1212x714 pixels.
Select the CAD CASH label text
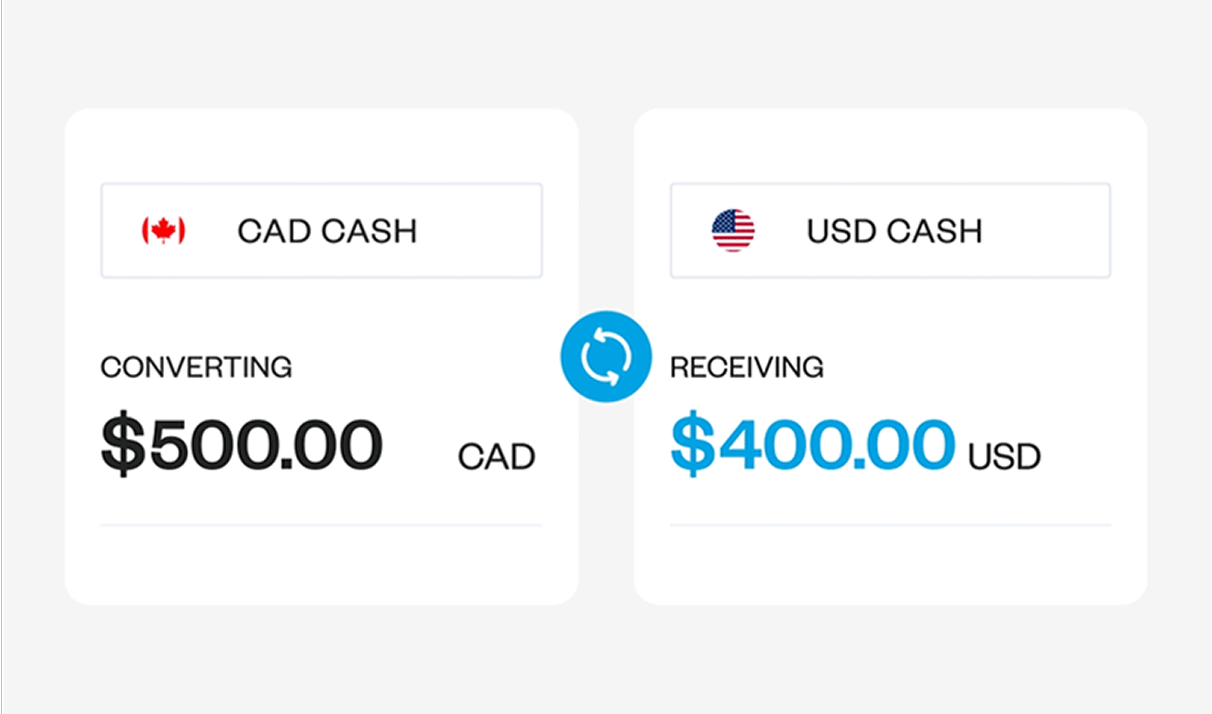(327, 231)
